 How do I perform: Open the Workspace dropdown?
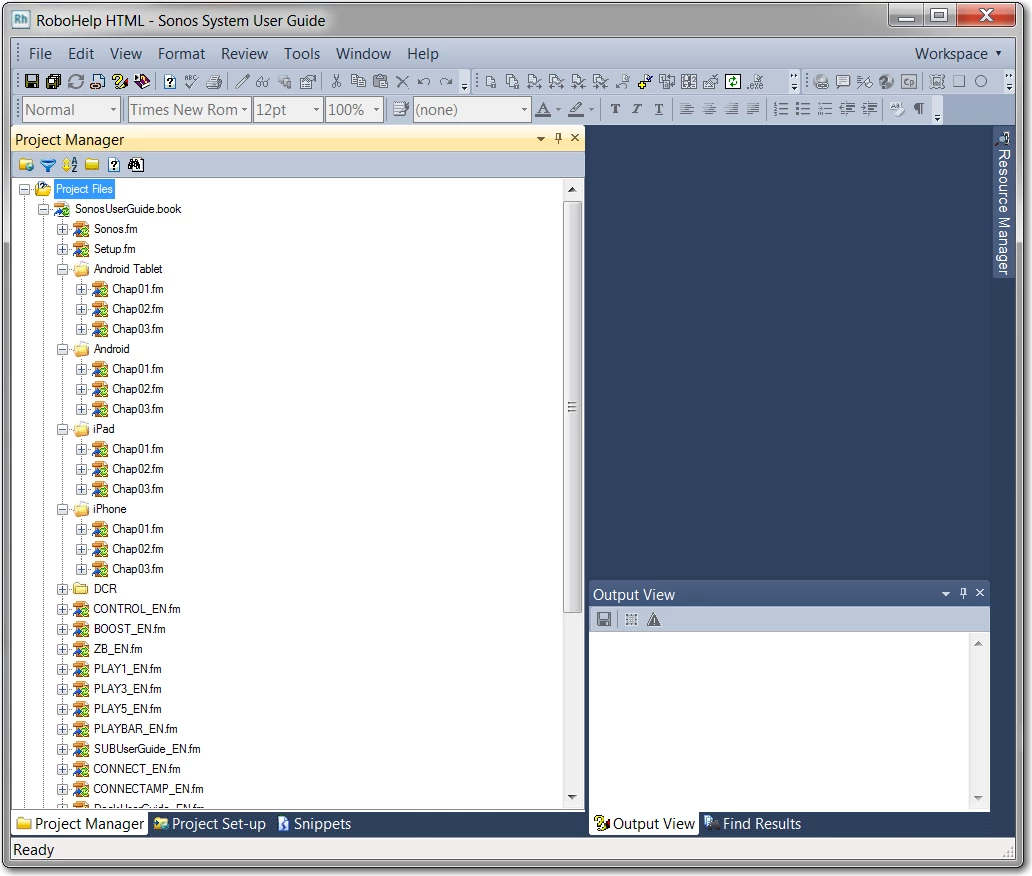958,54
